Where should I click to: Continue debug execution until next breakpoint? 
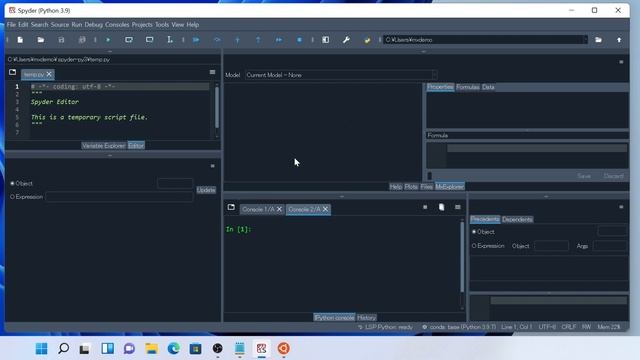[x=279, y=40]
